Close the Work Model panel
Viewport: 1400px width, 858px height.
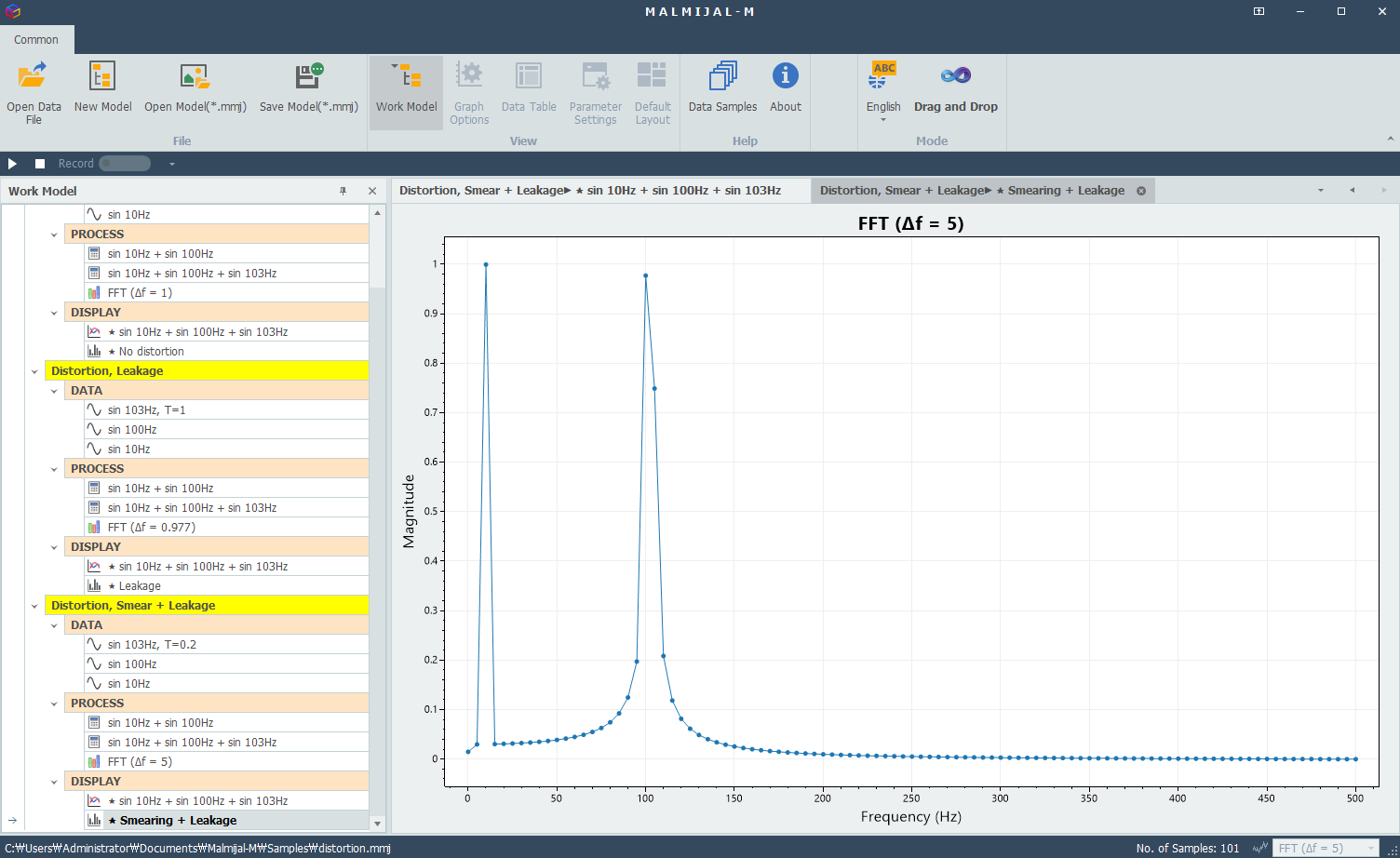[x=372, y=191]
